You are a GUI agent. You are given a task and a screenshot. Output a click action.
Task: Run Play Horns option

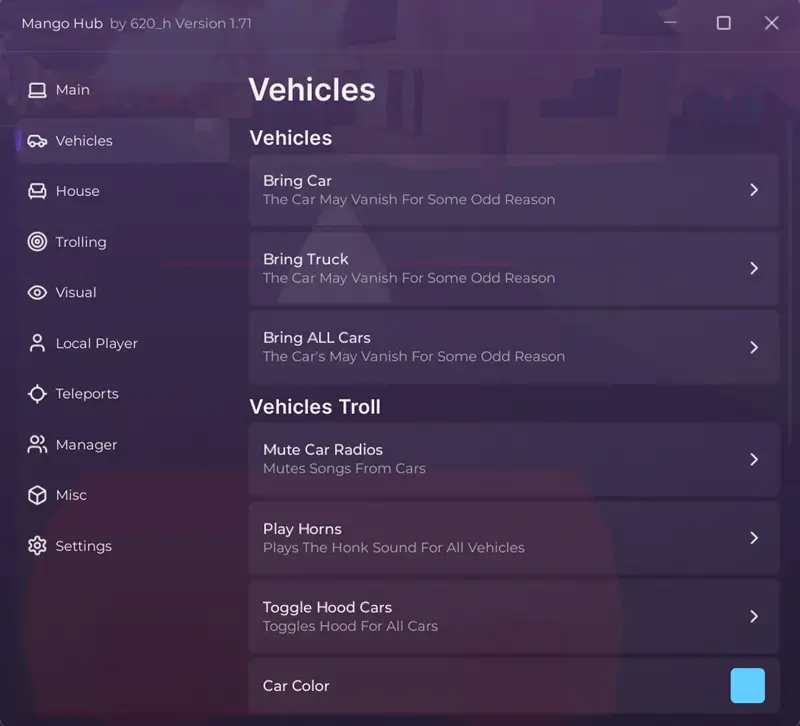514,538
